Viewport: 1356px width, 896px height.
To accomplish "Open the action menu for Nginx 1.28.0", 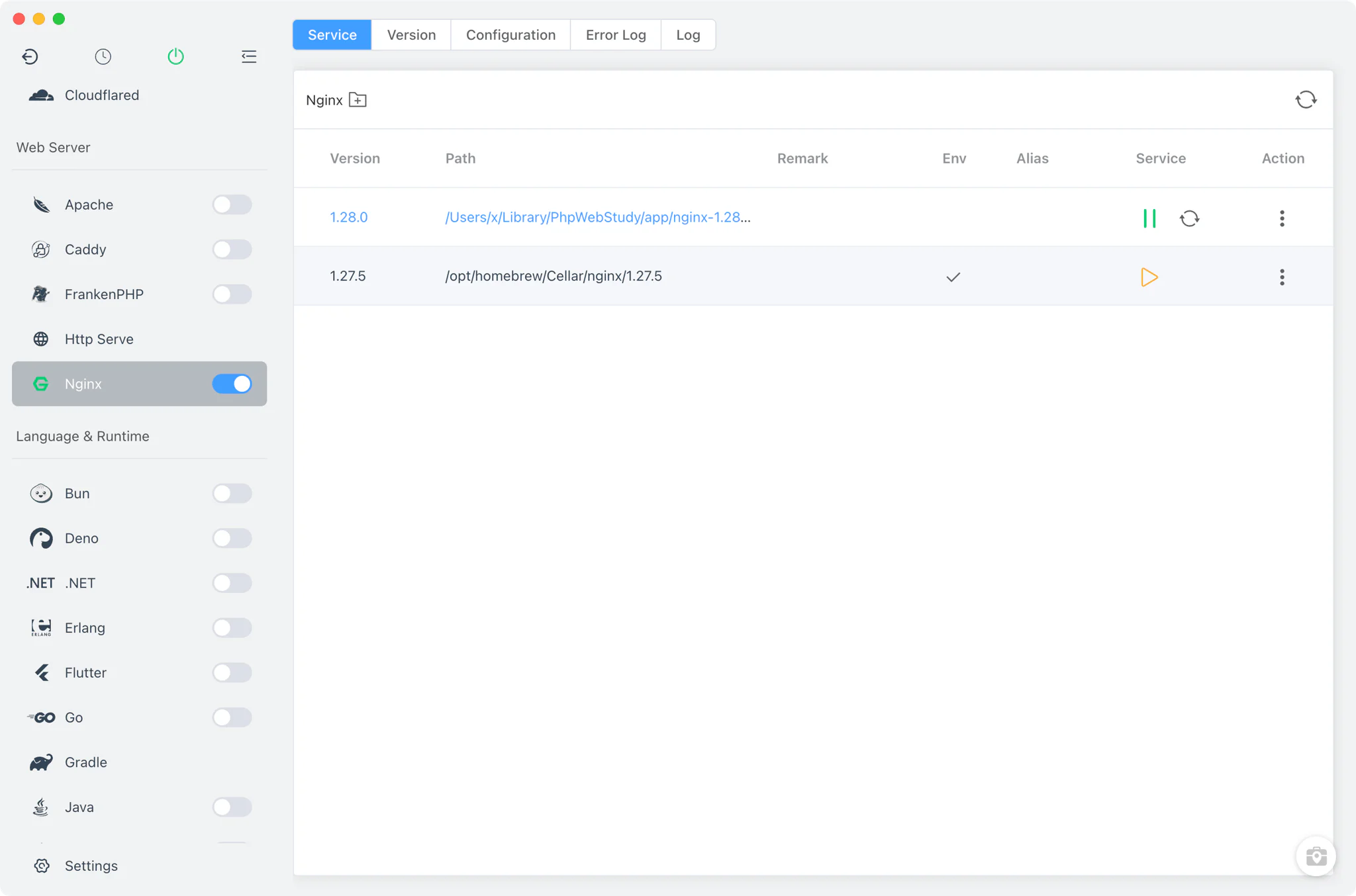I will [x=1282, y=218].
